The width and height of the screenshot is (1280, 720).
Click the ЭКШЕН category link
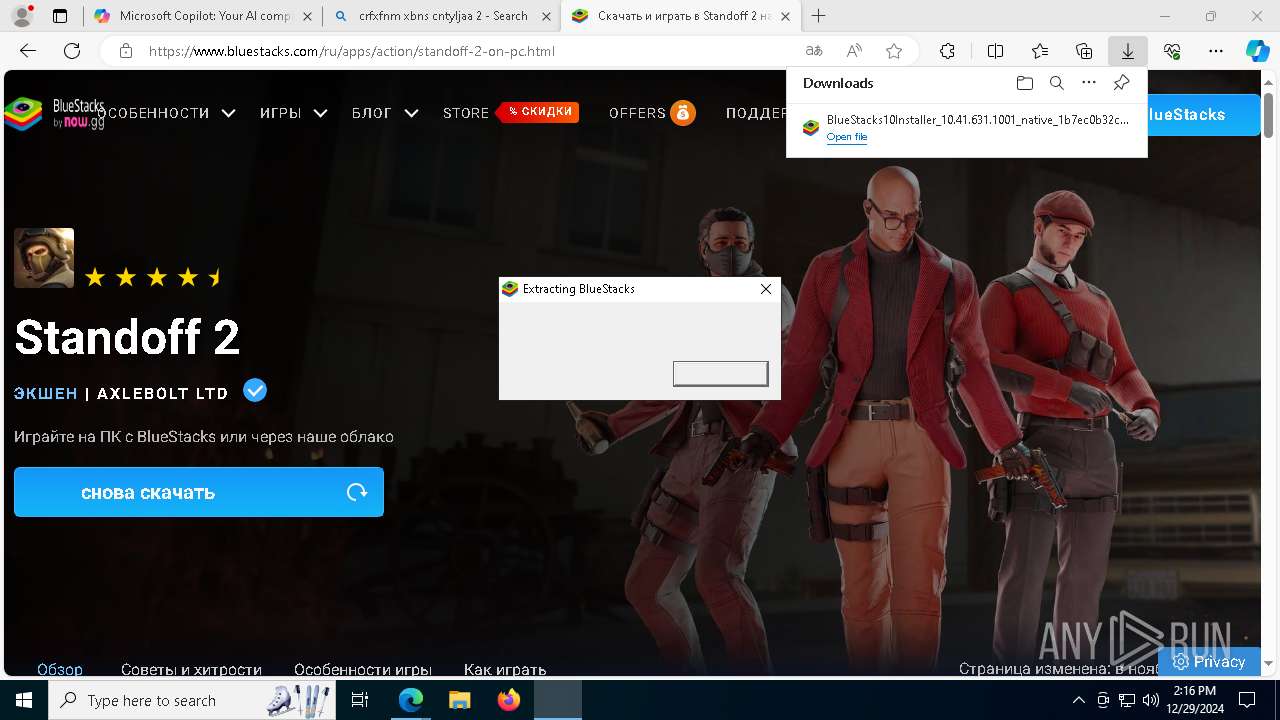point(46,393)
